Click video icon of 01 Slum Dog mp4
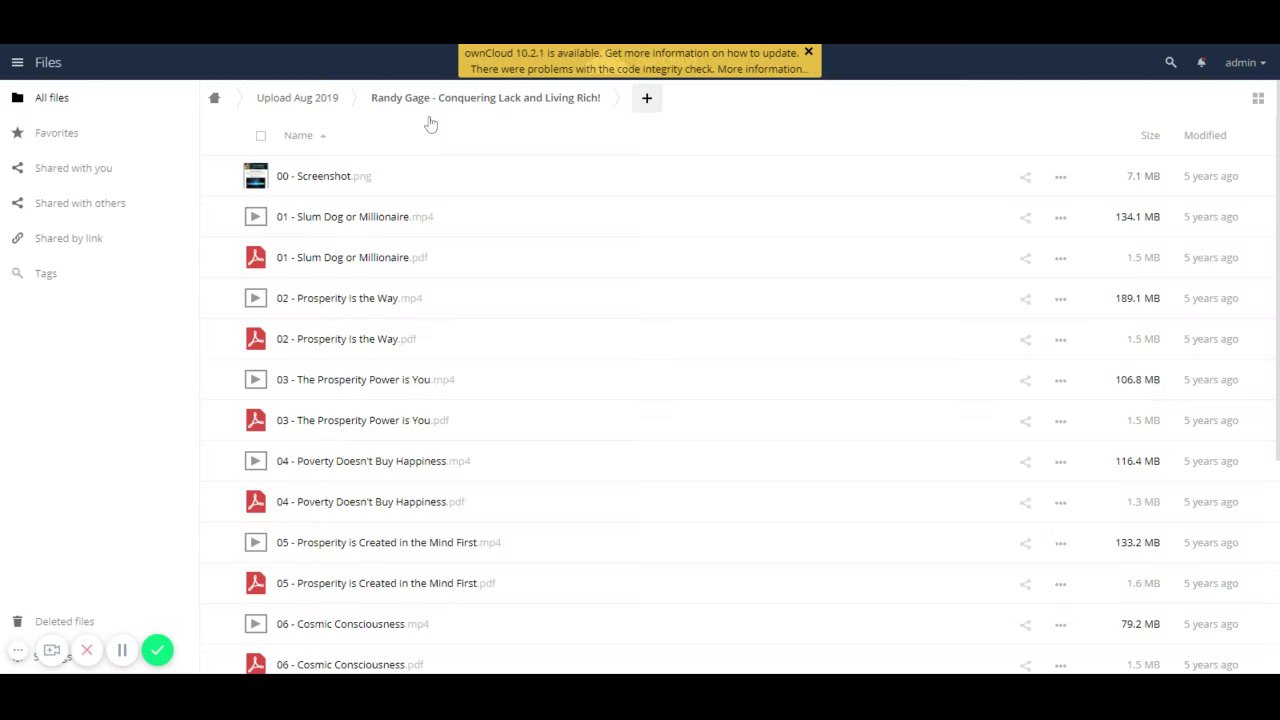1280x720 pixels. [x=256, y=217]
